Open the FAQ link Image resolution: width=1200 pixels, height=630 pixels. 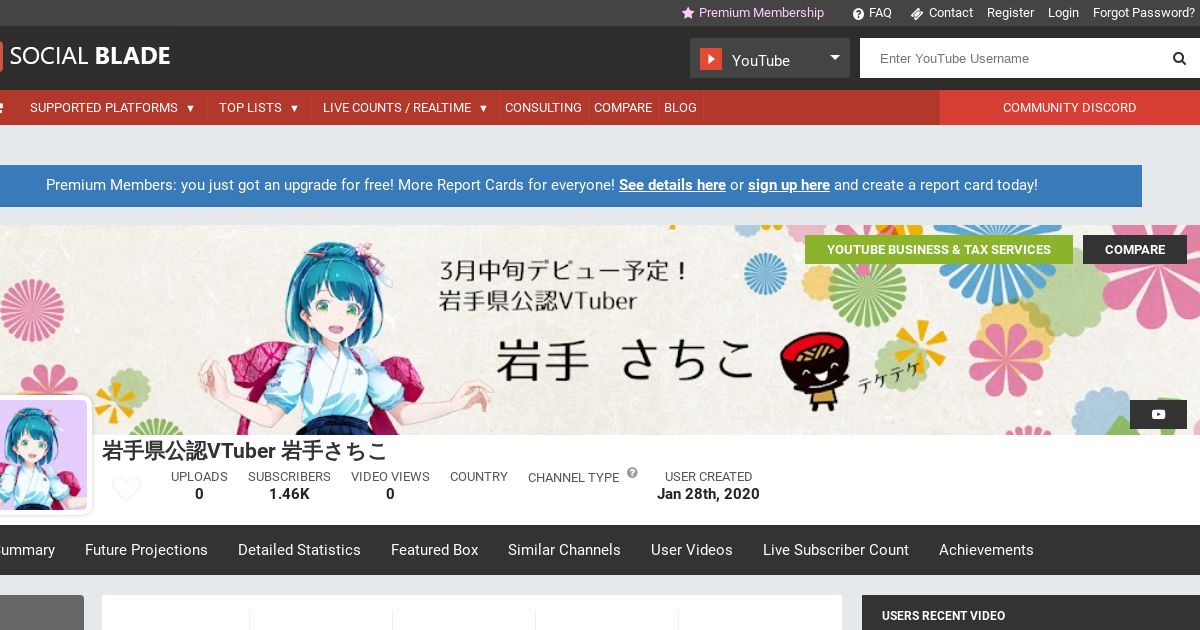point(880,13)
